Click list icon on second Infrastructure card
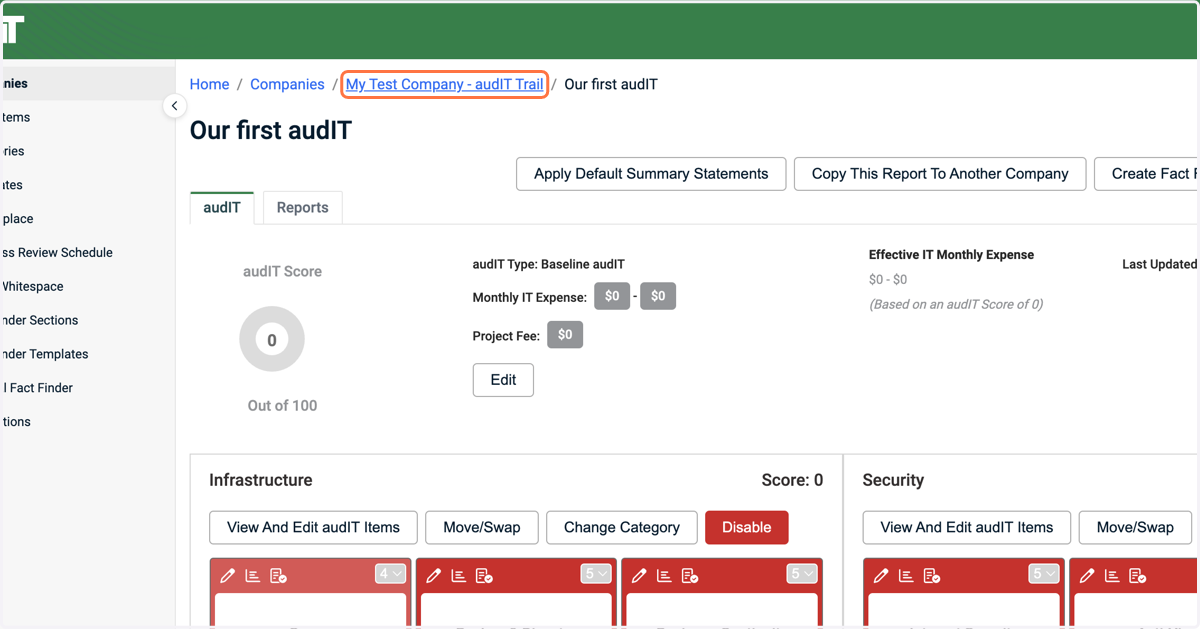Viewport: 1200px width, 629px height. [459, 575]
